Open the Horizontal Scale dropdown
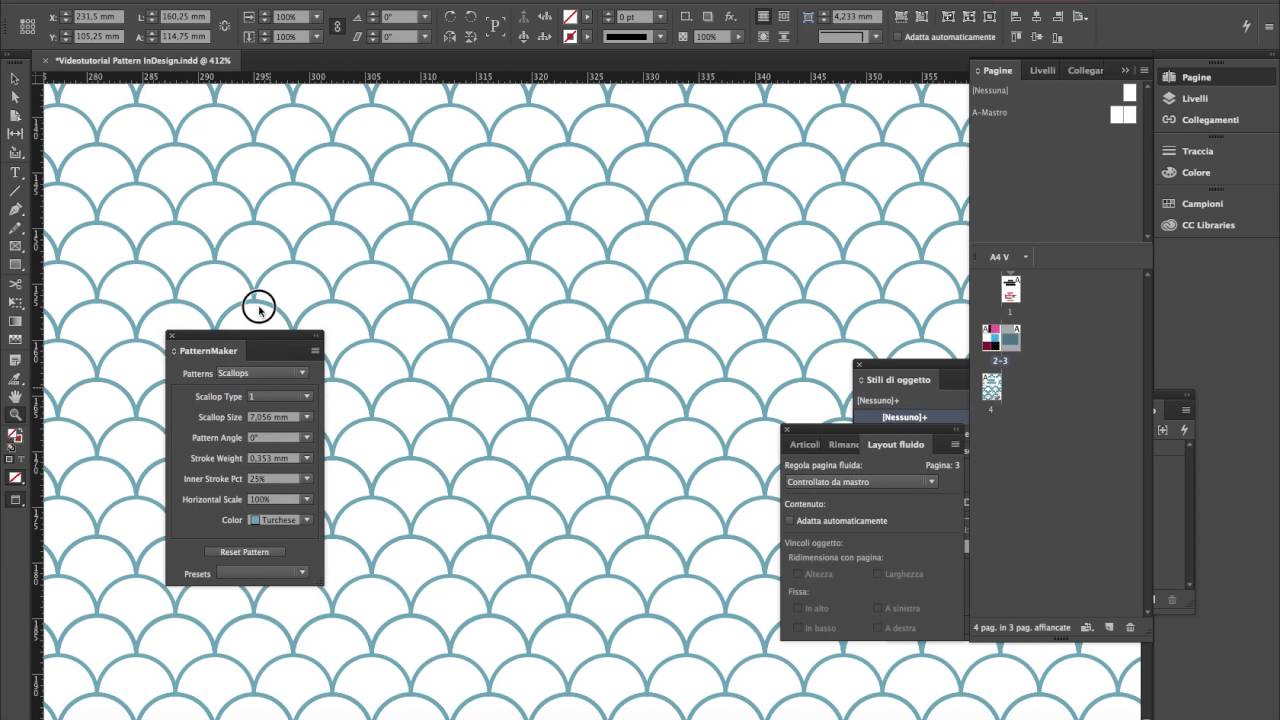The height and width of the screenshot is (720, 1280). [x=307, y=499]
